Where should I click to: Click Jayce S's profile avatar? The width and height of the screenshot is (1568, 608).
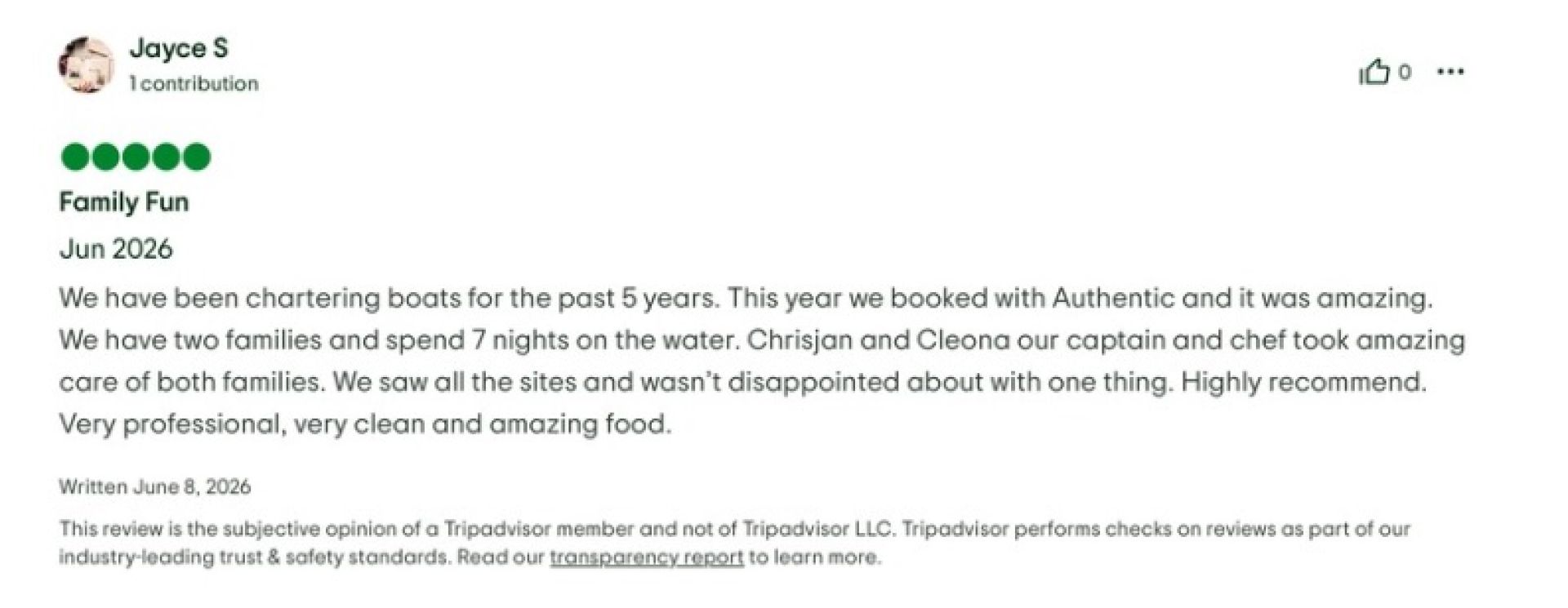pyautogui.click(x=86, y=65)
